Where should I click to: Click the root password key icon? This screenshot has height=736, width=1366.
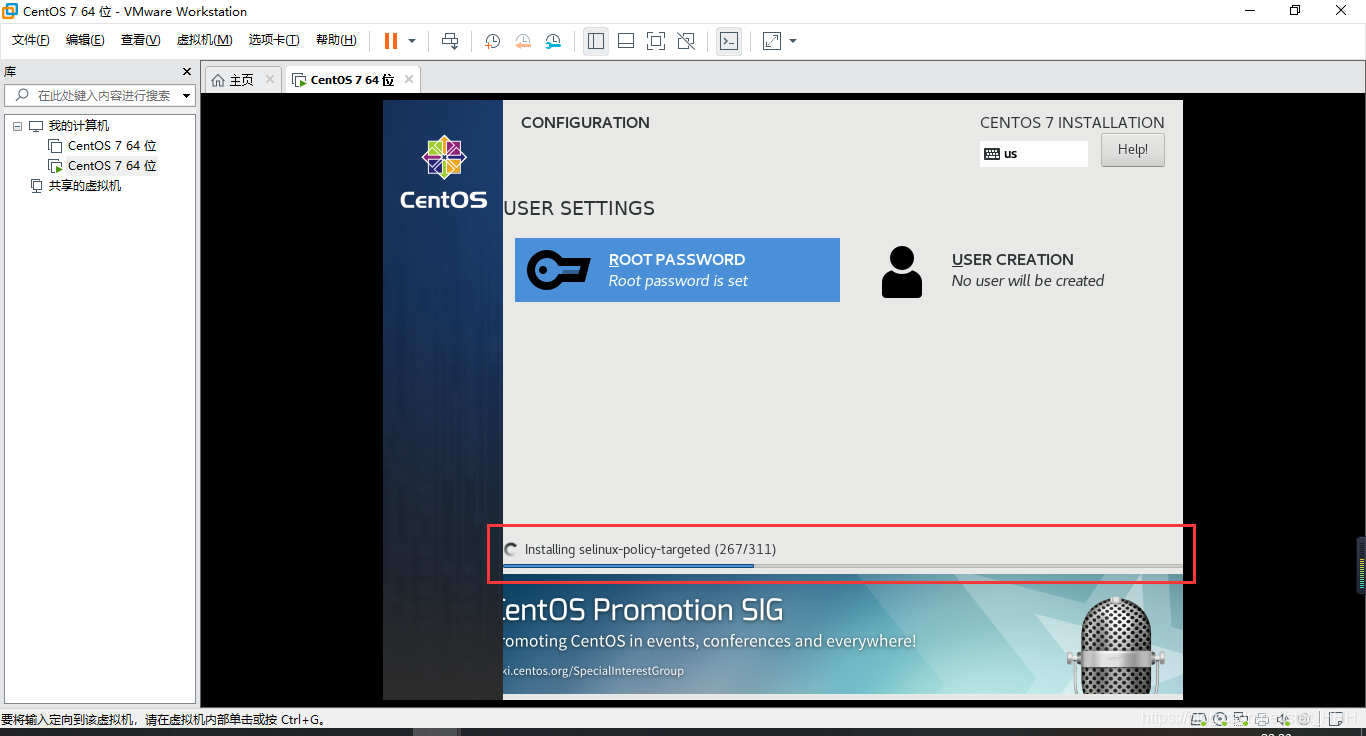[x=558, y=270]
